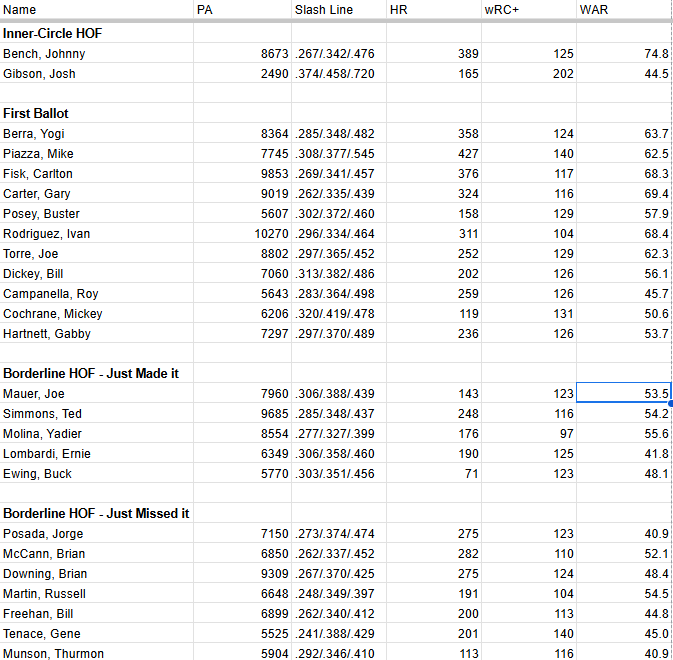Select Yogi Berra's wRC+ value 124
Viewport: 673px width, 660px height.
[529, 133]
